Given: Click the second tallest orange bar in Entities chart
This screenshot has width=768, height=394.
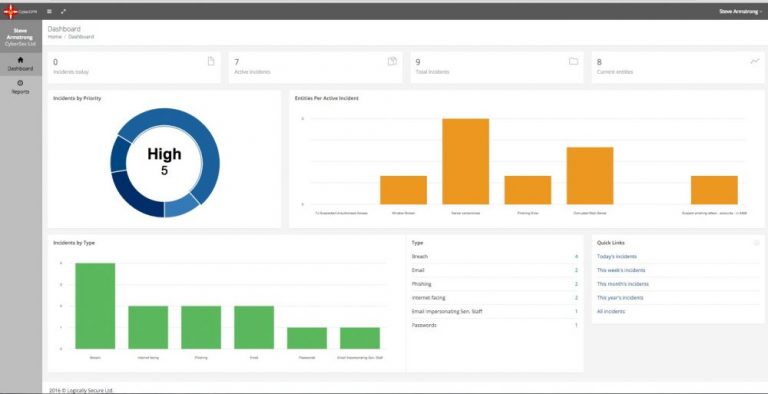Looking at the screenshot, I should (x=590, y=175).
